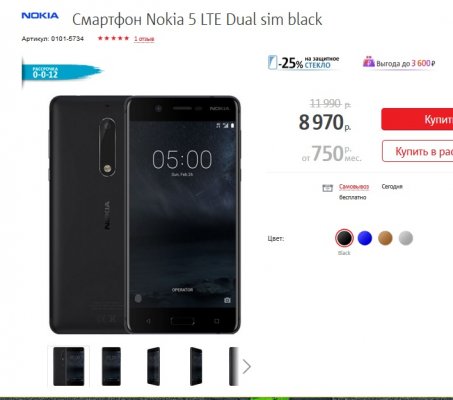453x400 pixels.
Task: Open the -25% на защитное стекло promo
Action: [303, 62]
